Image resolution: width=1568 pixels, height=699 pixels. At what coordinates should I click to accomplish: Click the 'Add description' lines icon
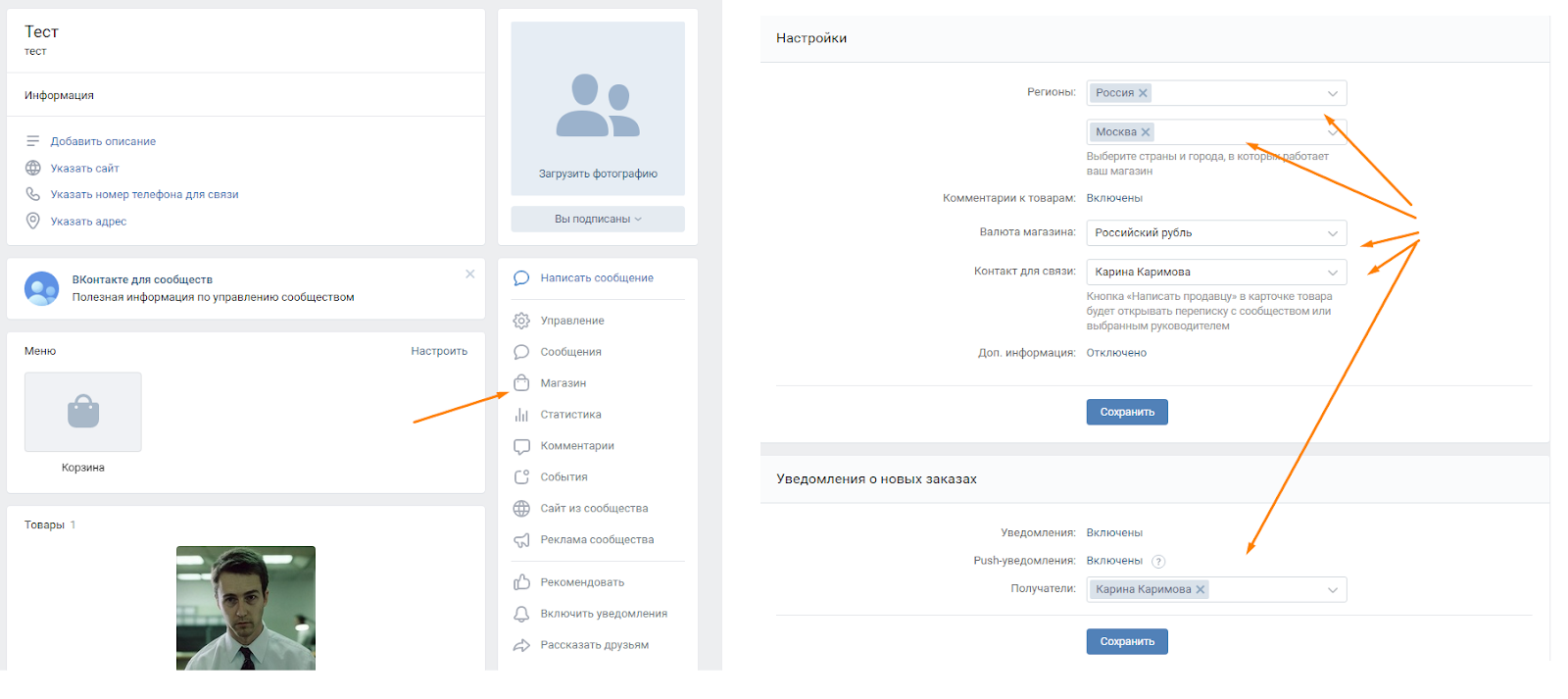coord(32,141)
